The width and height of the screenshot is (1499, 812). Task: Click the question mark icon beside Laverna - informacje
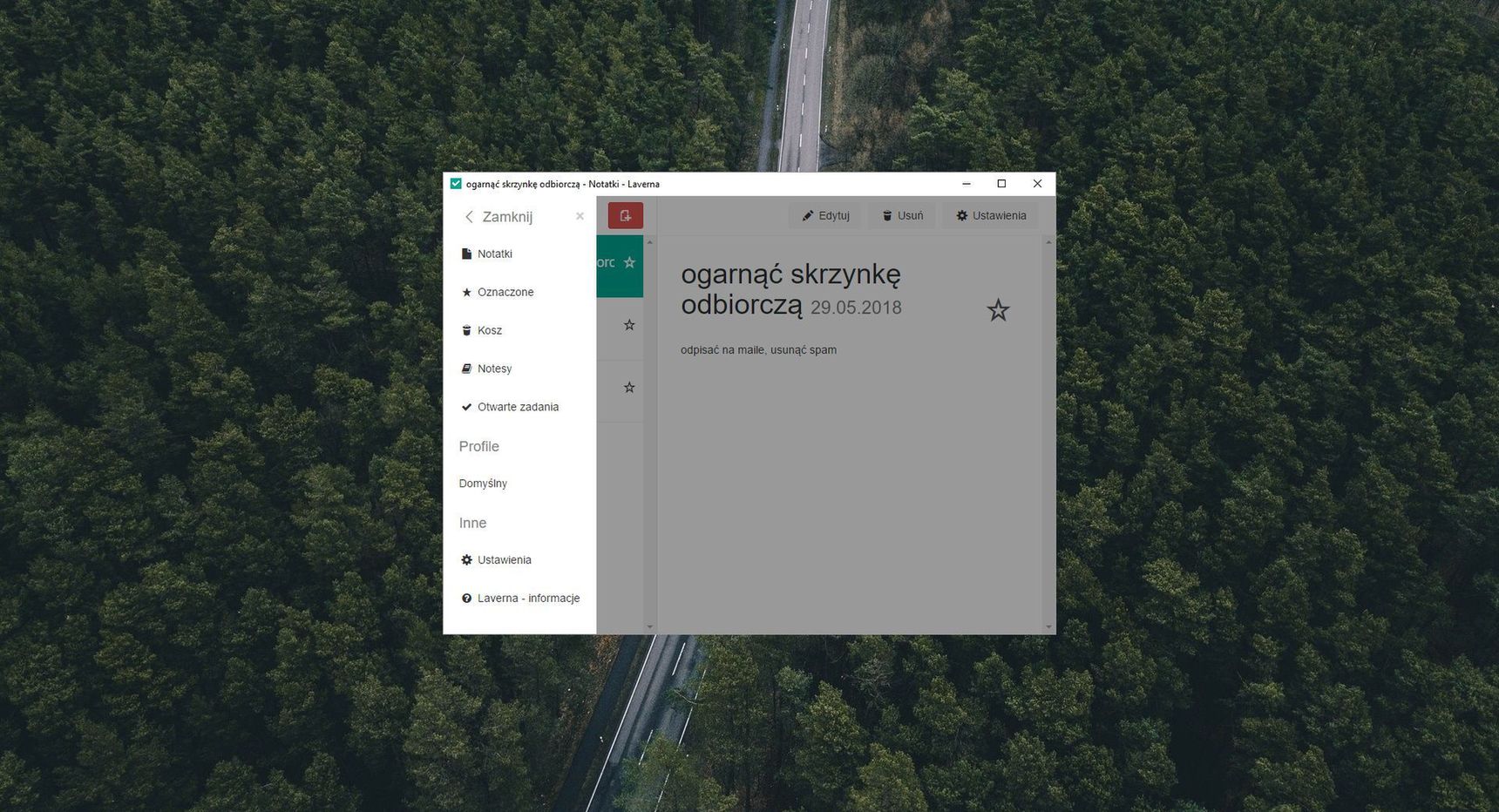[x=466, y=599]
